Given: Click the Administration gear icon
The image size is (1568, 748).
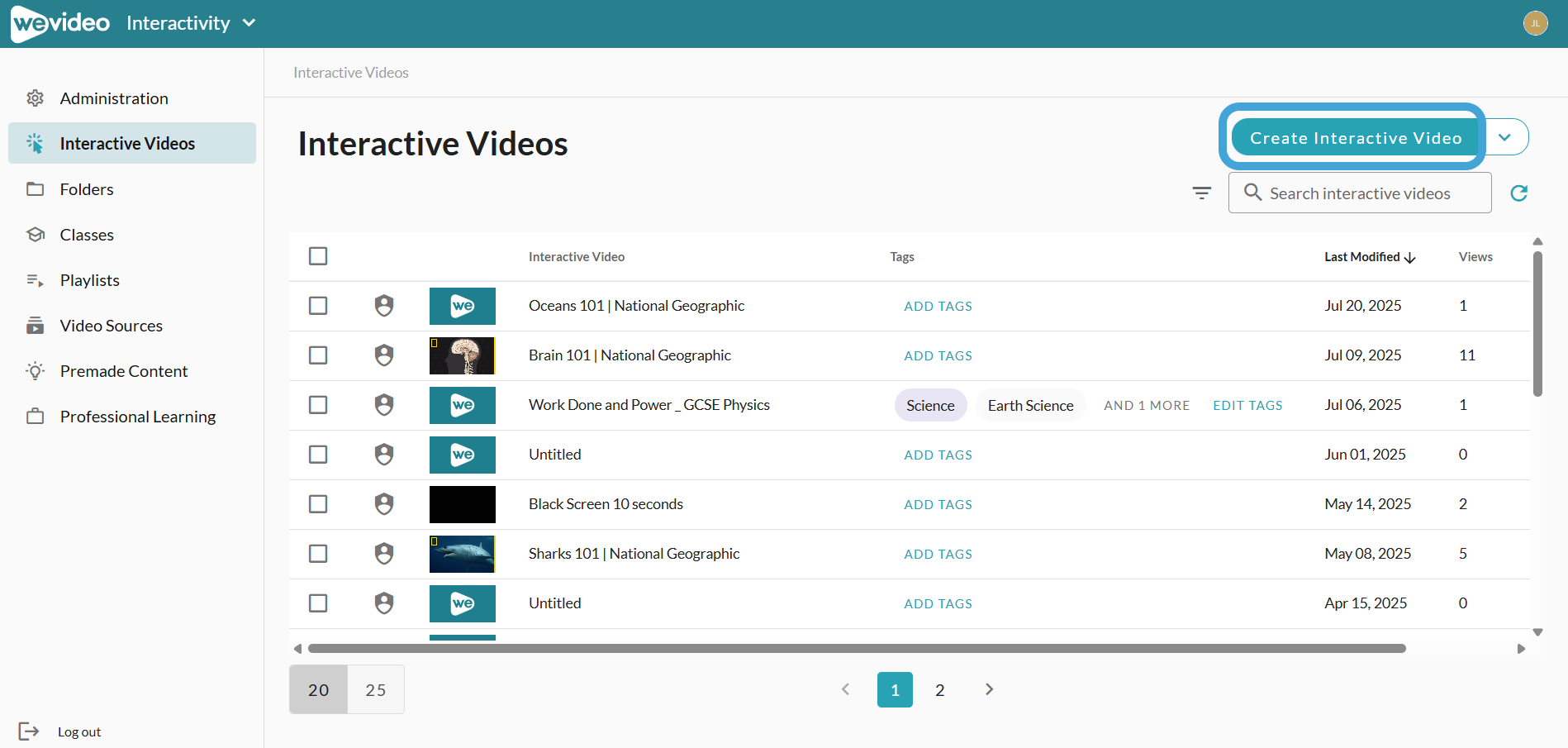Looking at the screenshot, I should pyautogui.click(x=35, y=98).
